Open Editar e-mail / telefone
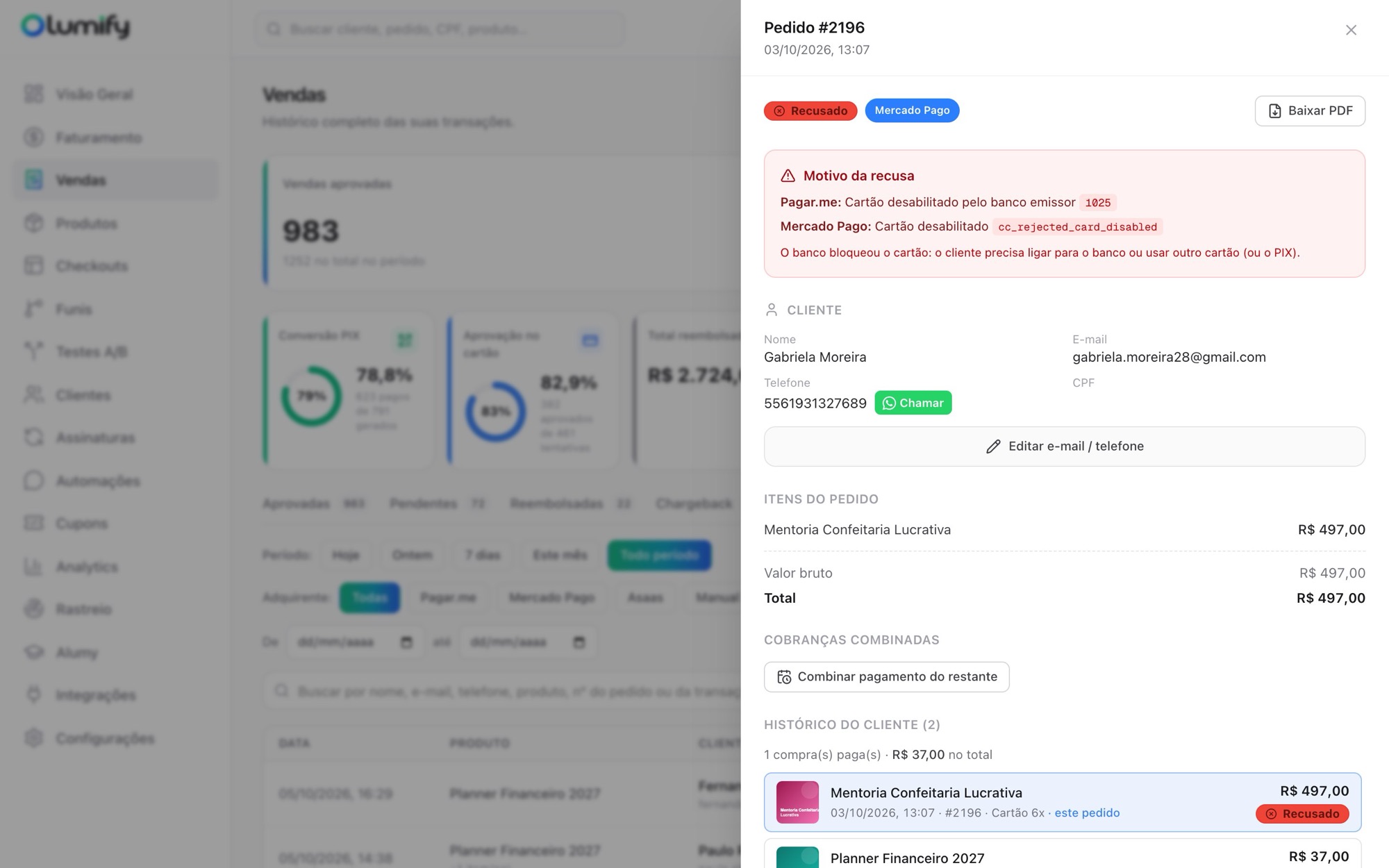The width and height of the screenshot is (1389, 868). pyautogui.click(x=1064, y=446)
